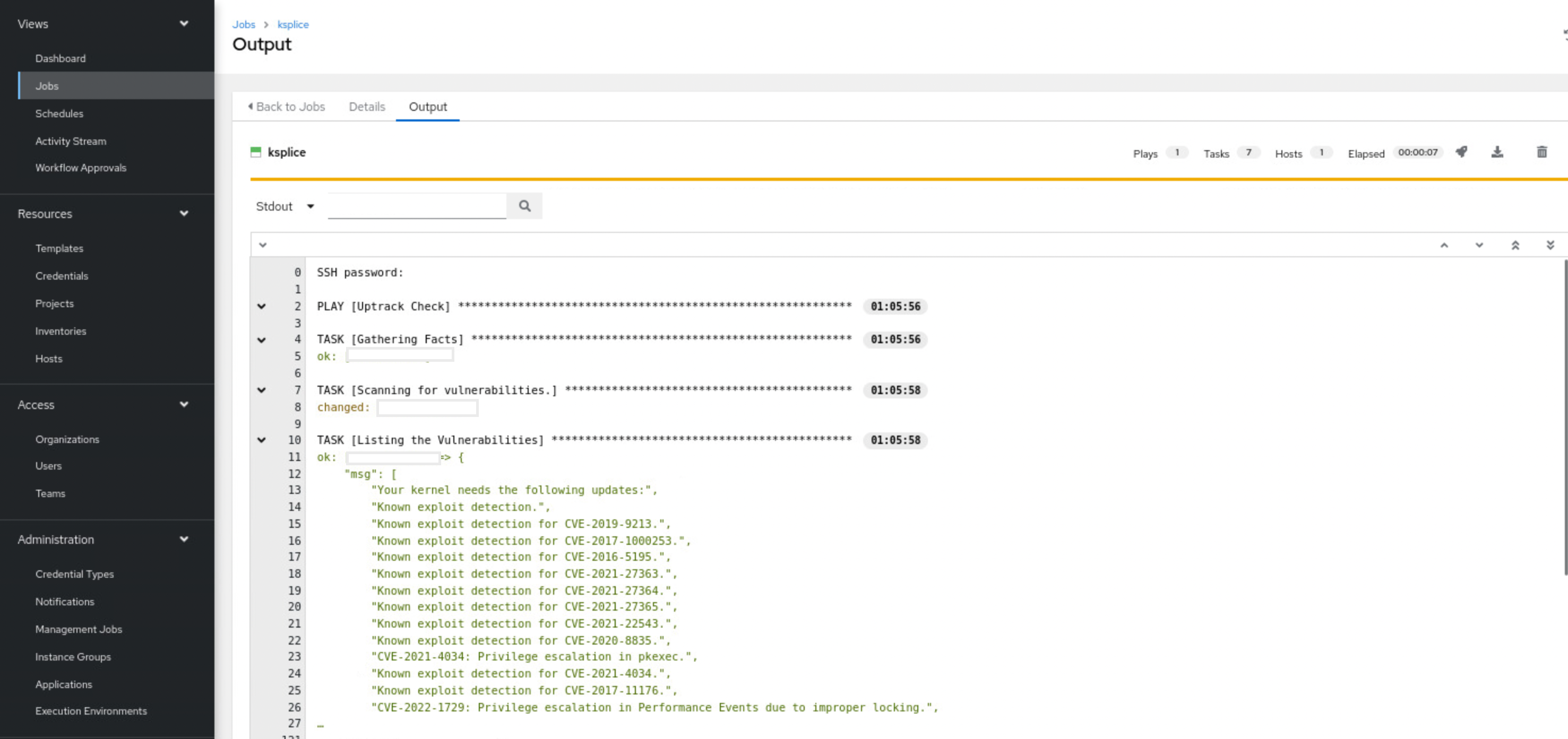Click the Back to Jobs button

coord(288,106)
